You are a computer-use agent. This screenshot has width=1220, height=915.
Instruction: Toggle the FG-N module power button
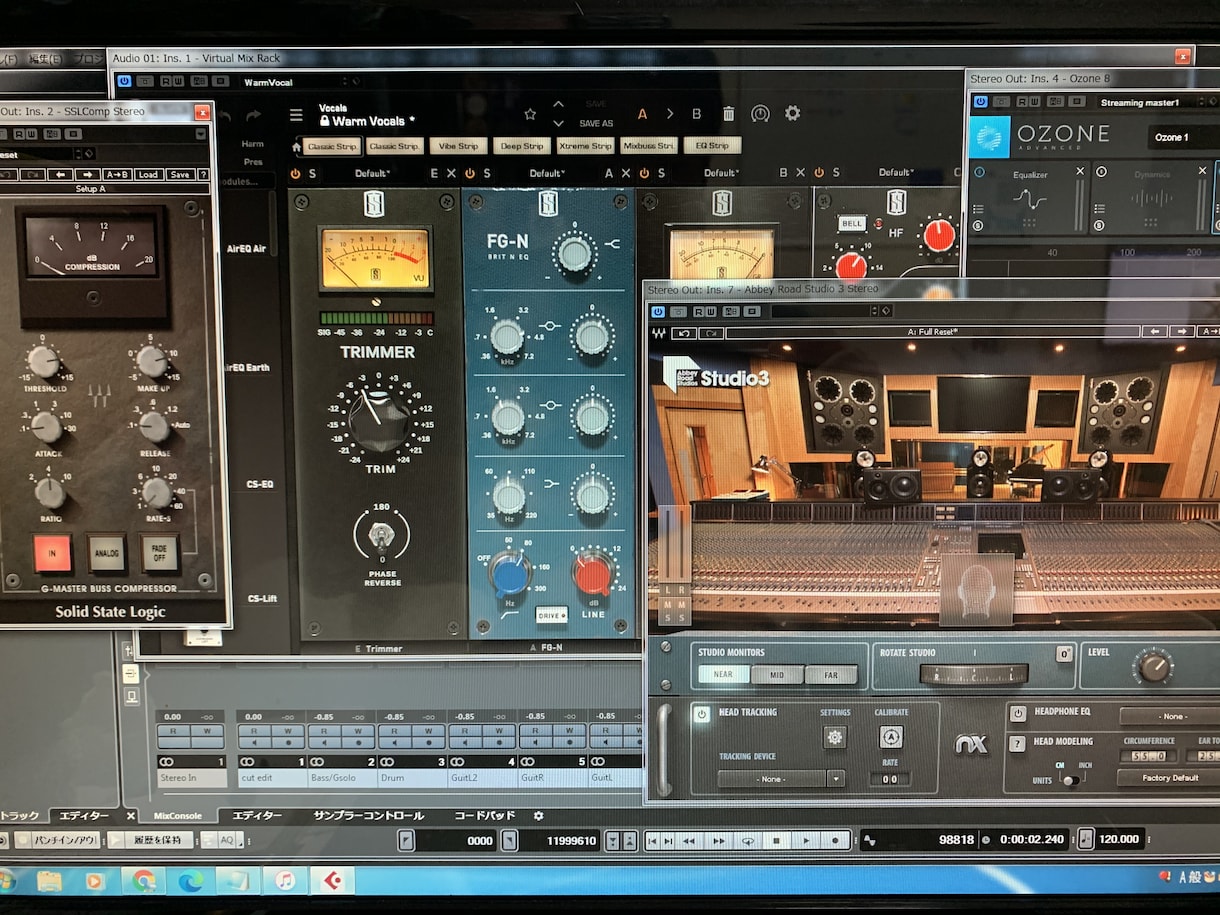tap(470, 173)
